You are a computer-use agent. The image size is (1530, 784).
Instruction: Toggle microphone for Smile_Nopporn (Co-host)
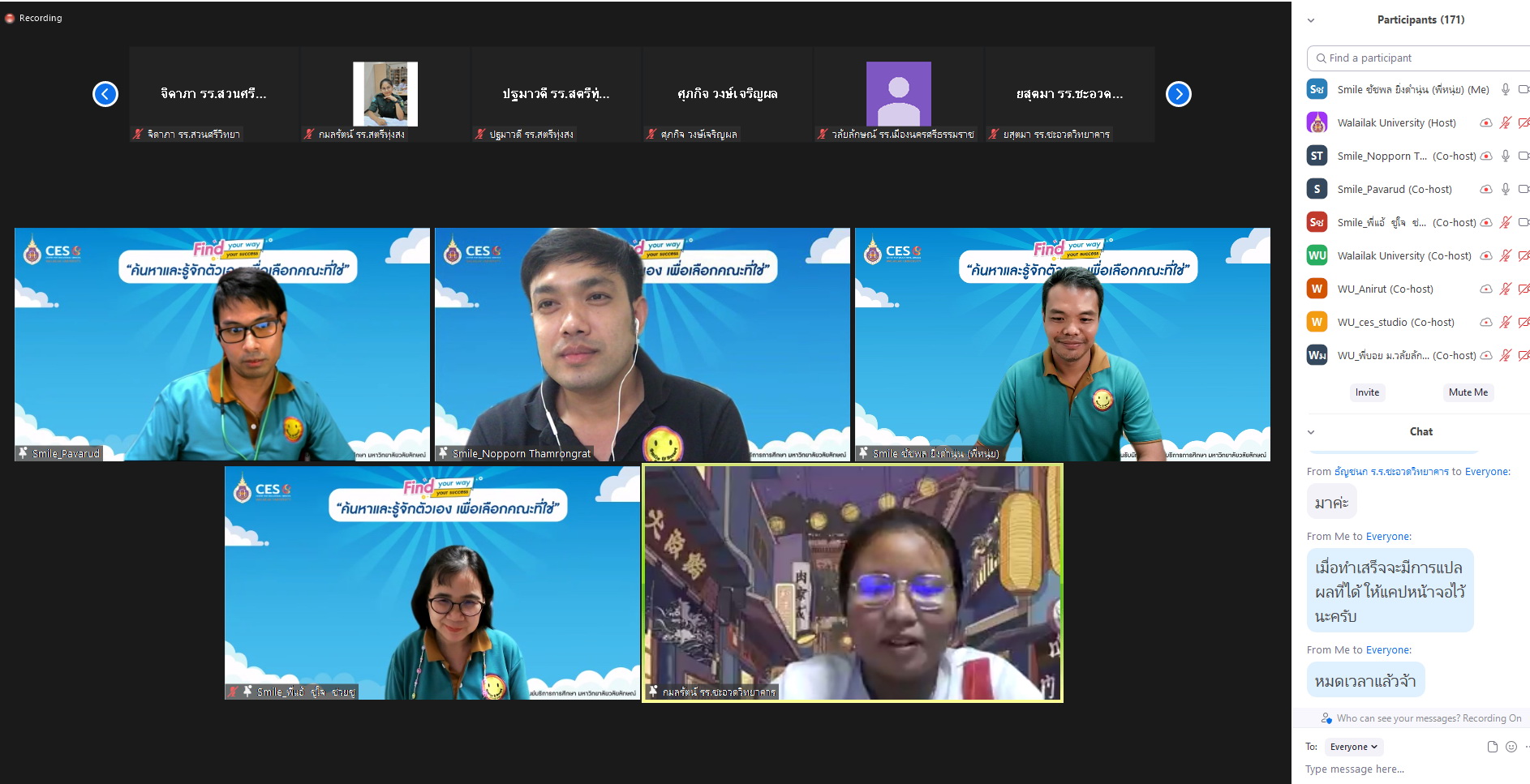click(1505, 156)
